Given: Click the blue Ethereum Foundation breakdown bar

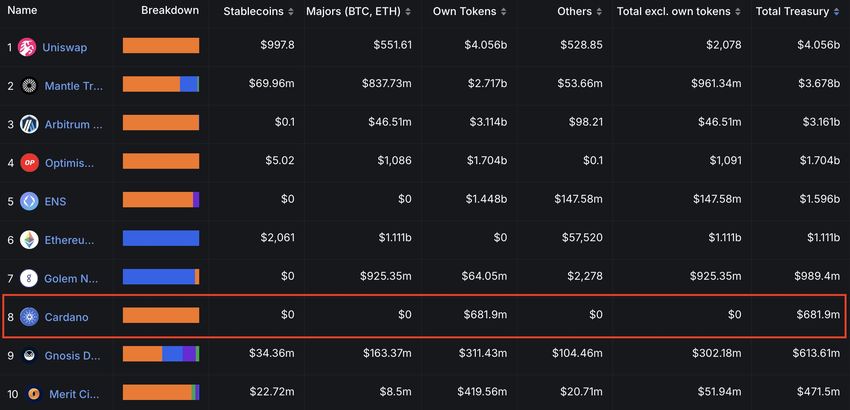Looking at the screenshot, I should point(161,239).
